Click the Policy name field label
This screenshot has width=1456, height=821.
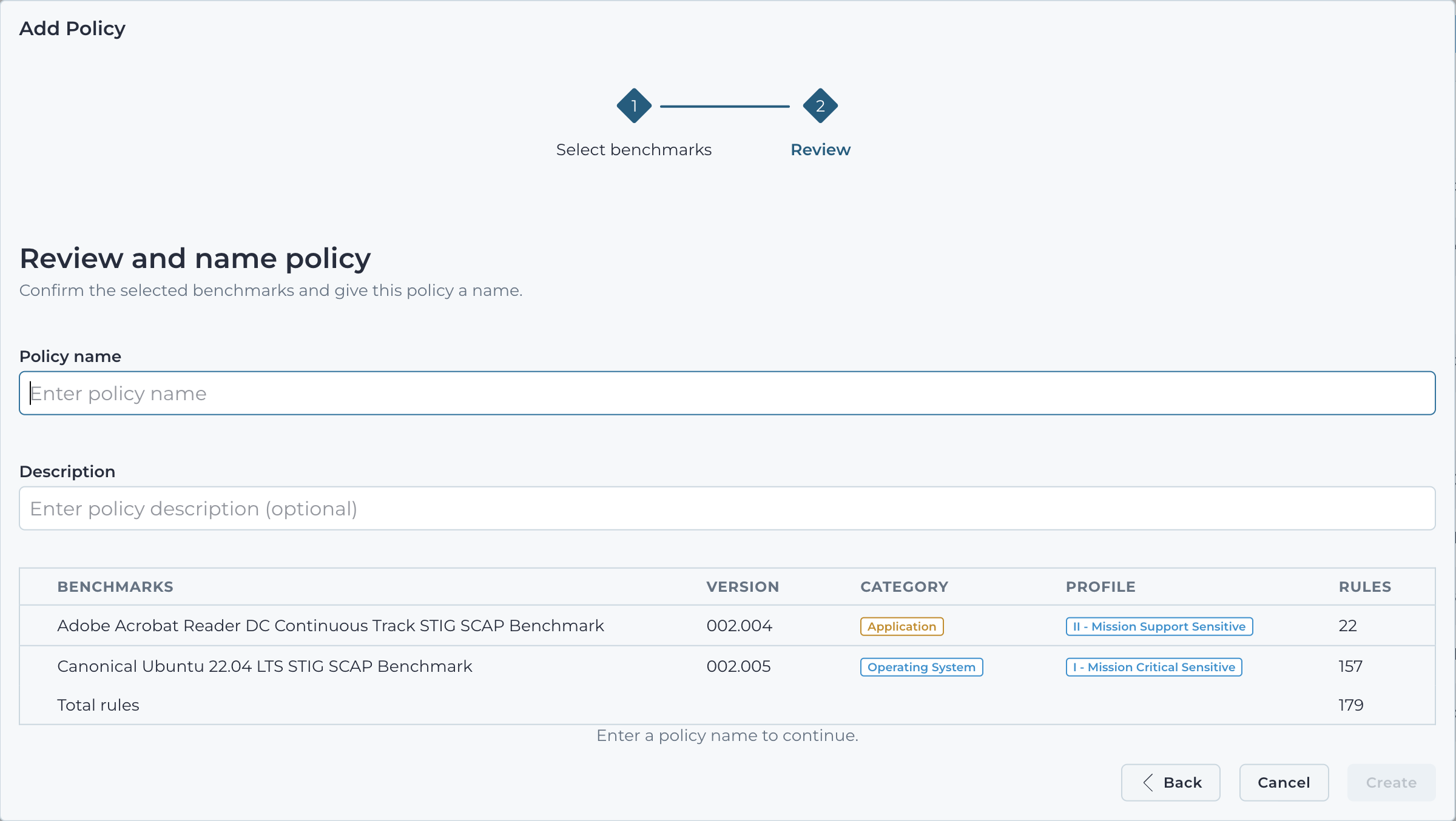point(70,357)
